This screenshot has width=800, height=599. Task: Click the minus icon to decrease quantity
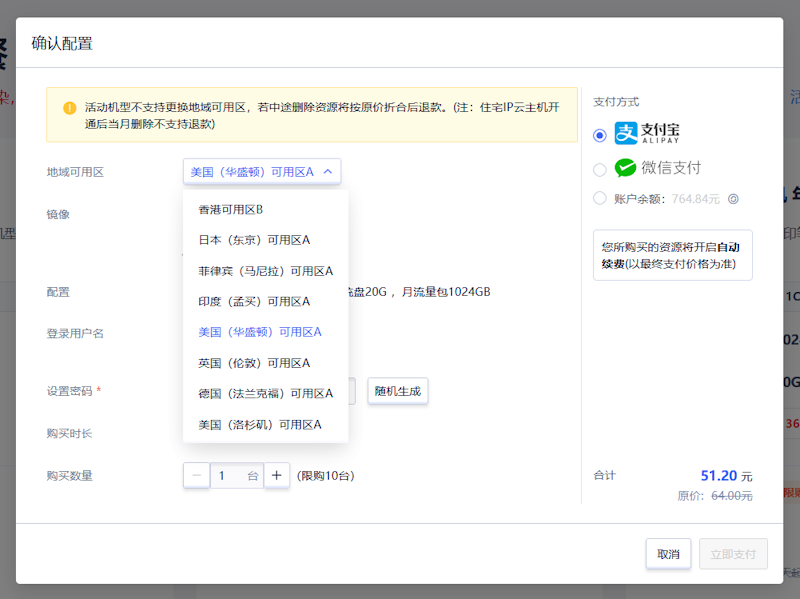pos(196,475)
